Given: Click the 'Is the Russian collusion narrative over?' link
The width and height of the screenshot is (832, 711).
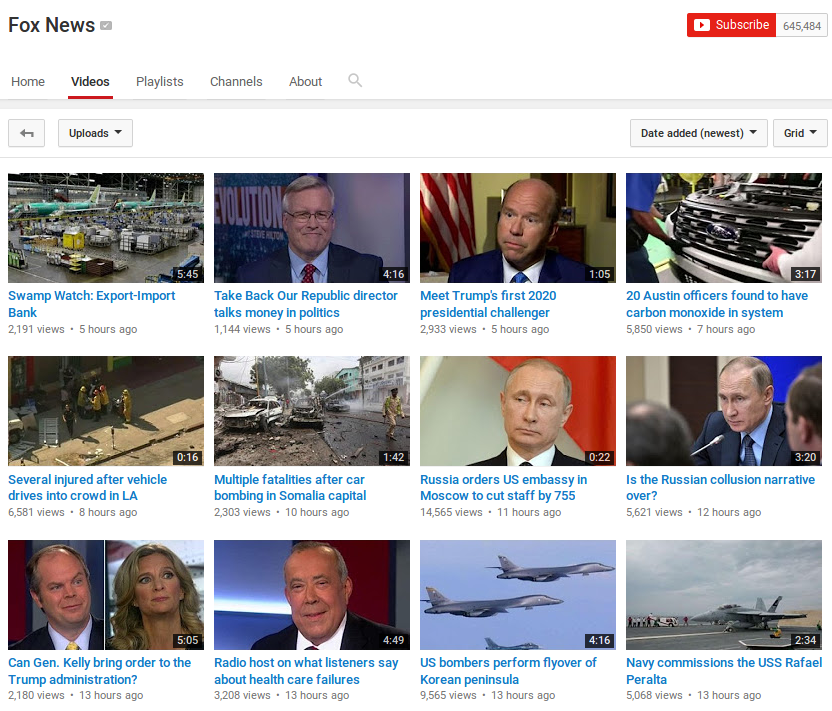Looking at the screenshot, I should pyautogui.click(x=720, y=487).
